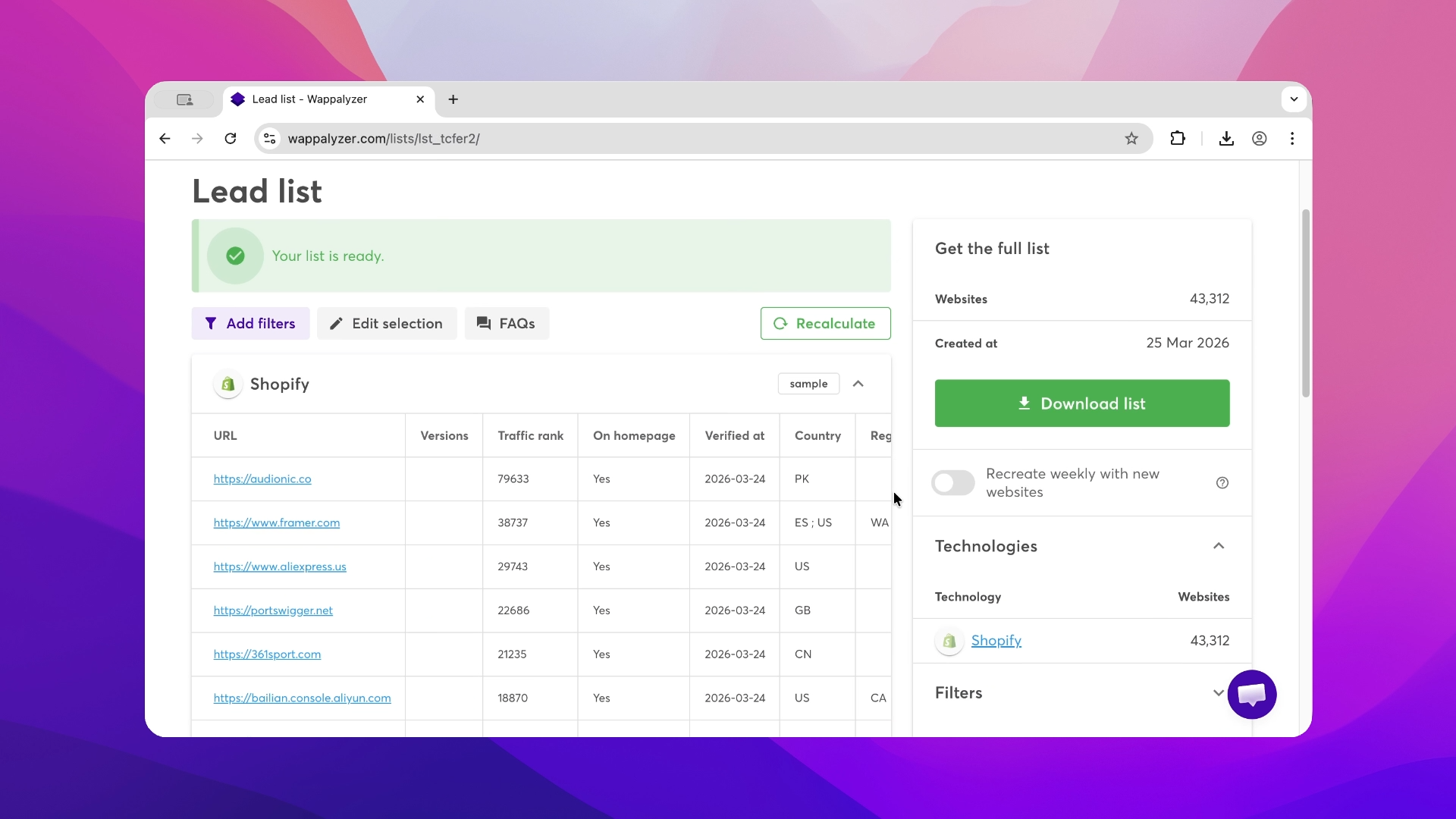Reload the Wappalyzer page
Screen dimensions: 1456x819
[231, 139]
